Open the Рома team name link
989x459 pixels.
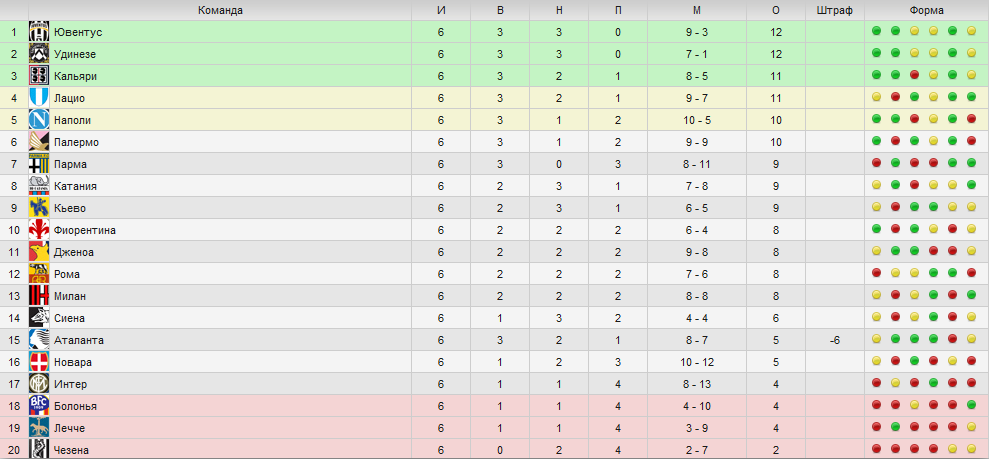(67, 274)
